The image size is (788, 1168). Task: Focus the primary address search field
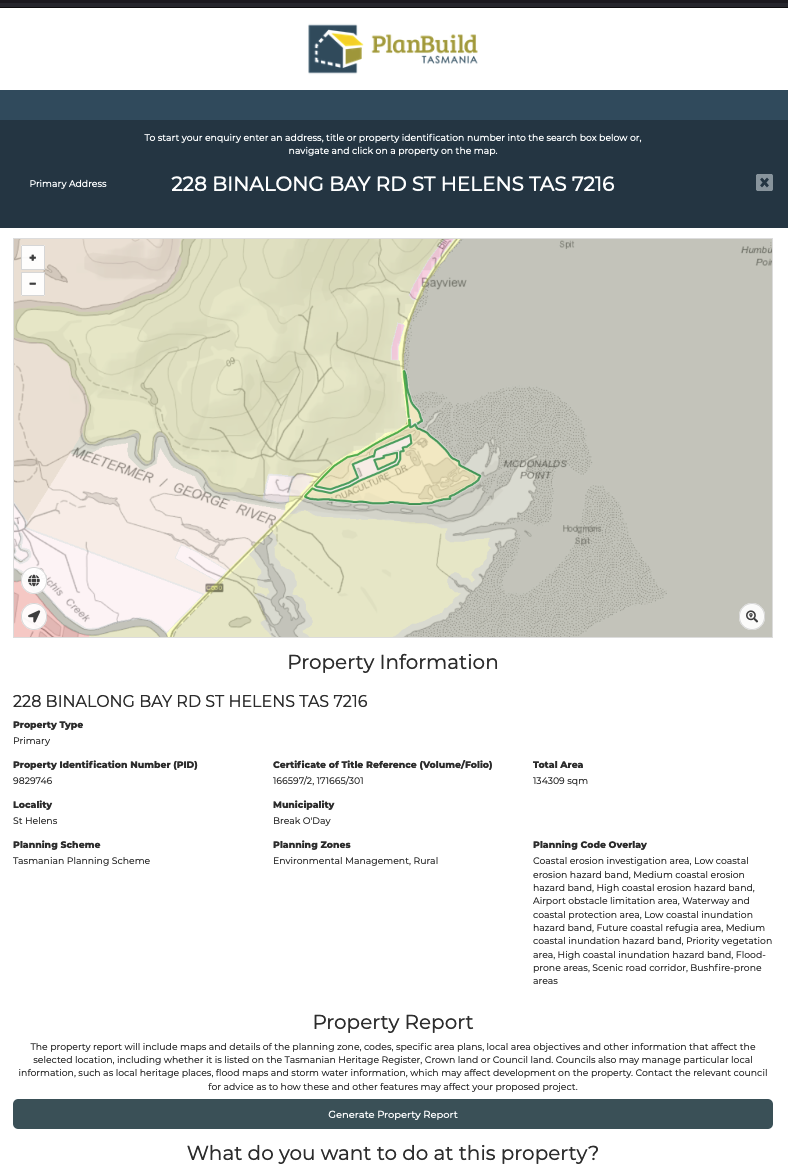coord(393,184)
